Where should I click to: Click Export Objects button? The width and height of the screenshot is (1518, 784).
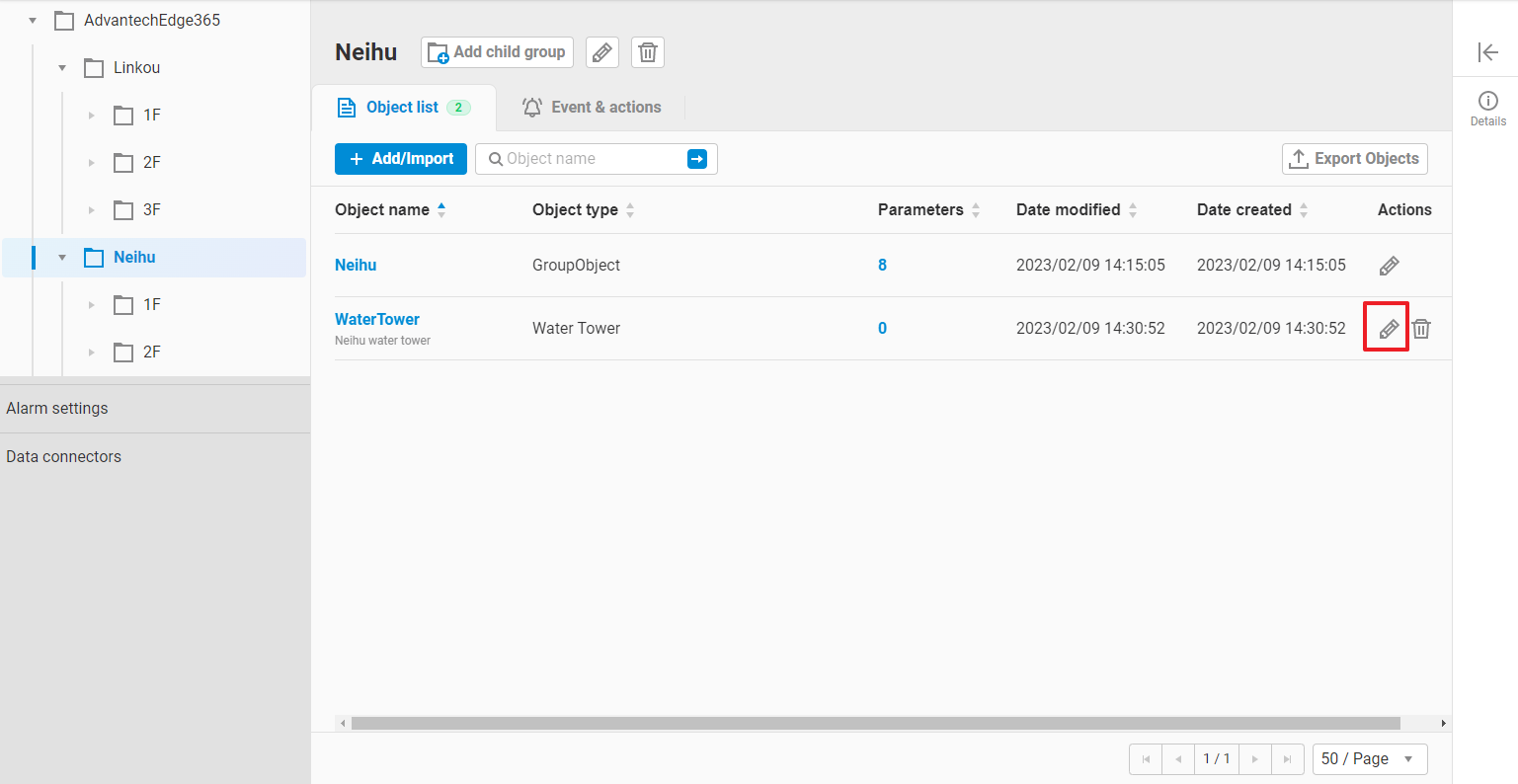(1354, 159)
